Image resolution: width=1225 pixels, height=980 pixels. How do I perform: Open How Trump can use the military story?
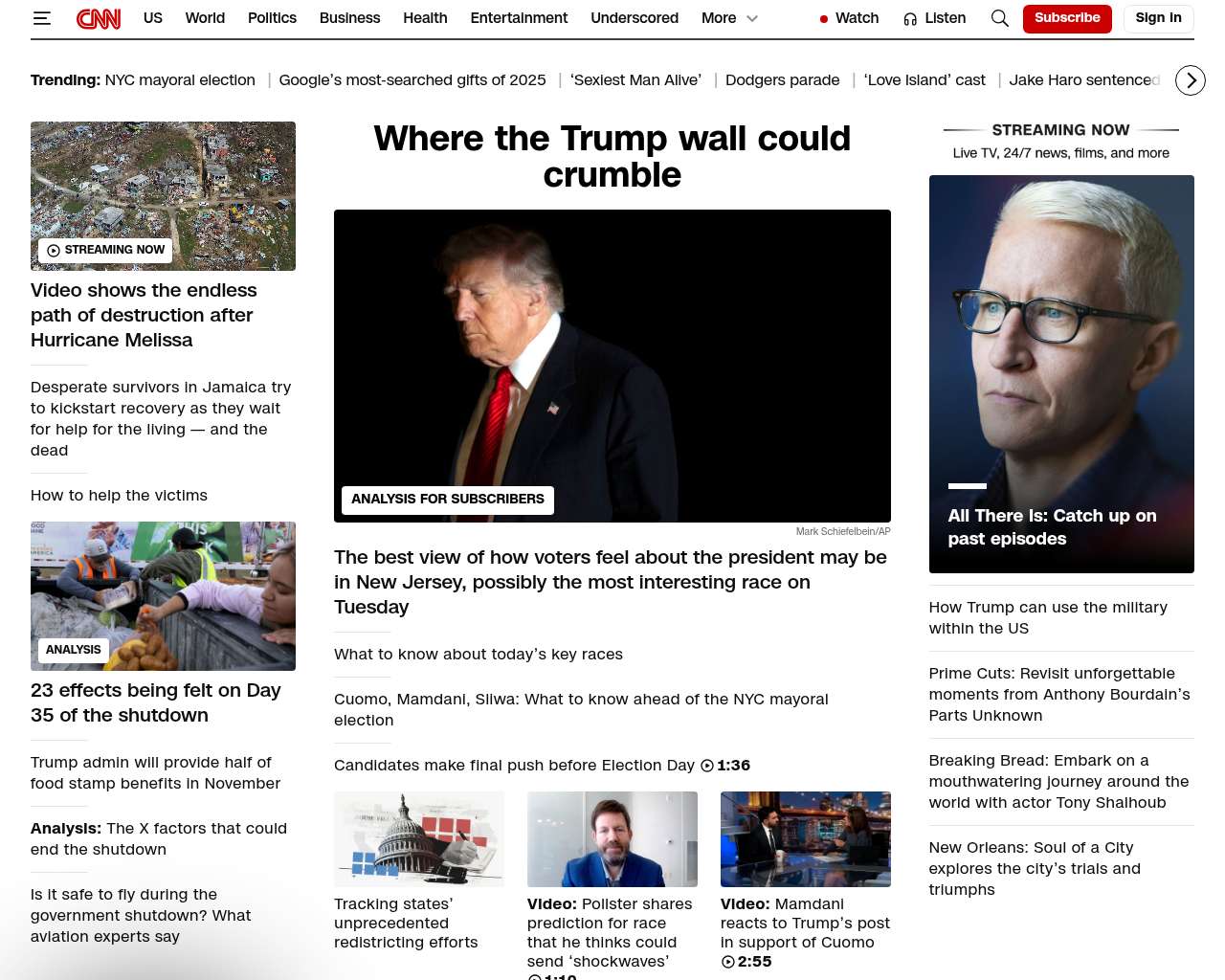point(1048,618)
